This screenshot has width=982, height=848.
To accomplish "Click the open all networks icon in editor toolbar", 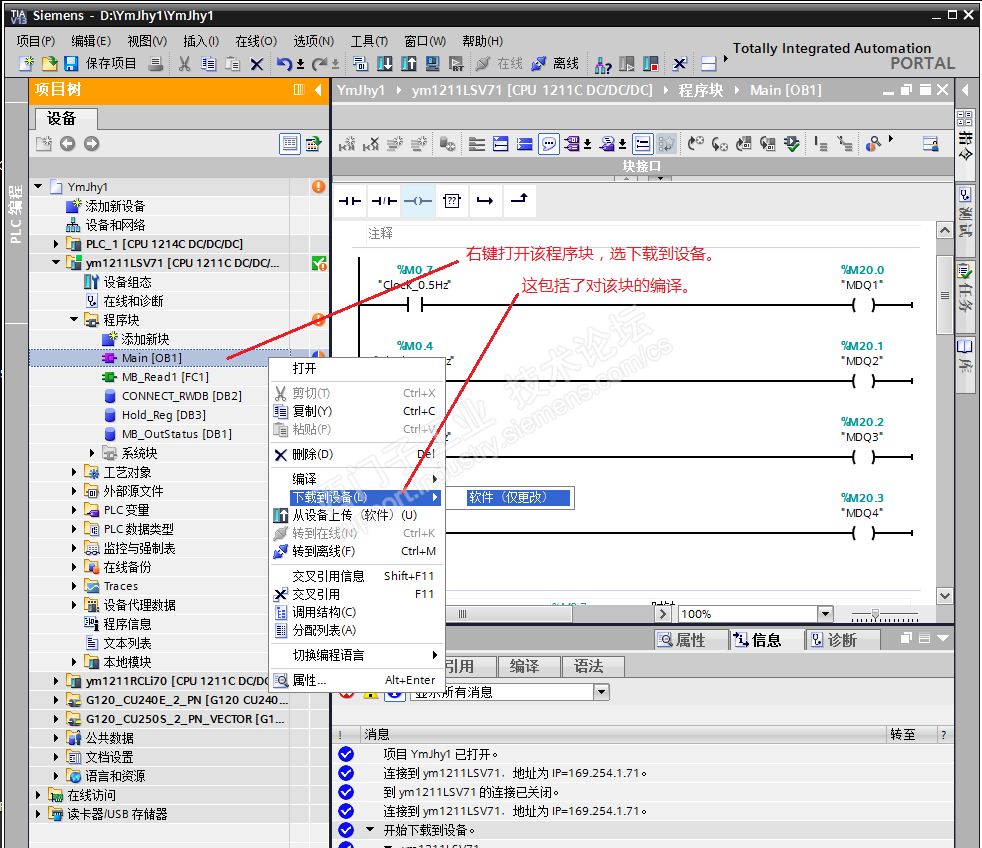I will pos(500,144).
